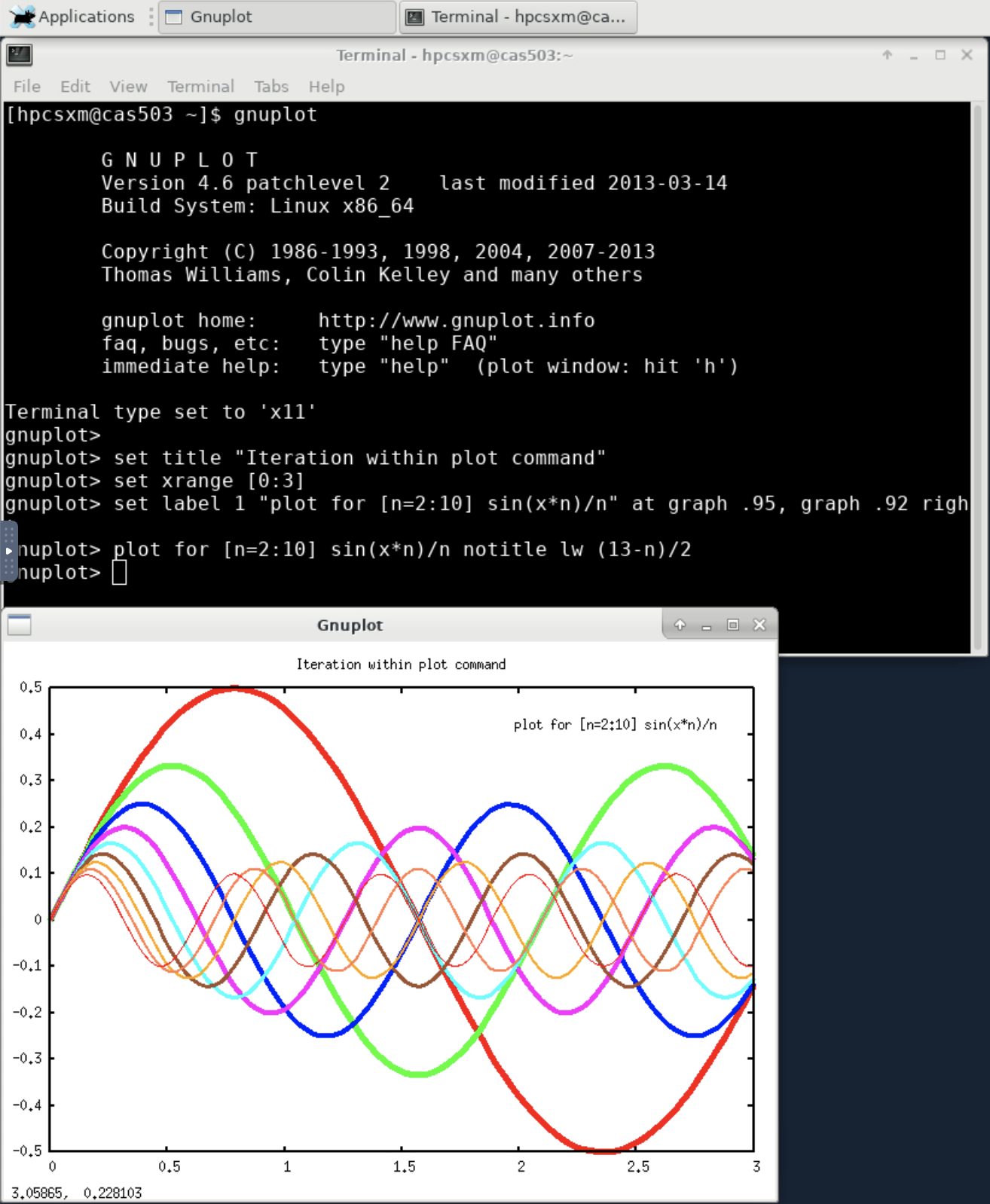This screenshot has width=990, height=1204.
Task: Open the File menu in Terminal
Action: [x=27, y=87]
